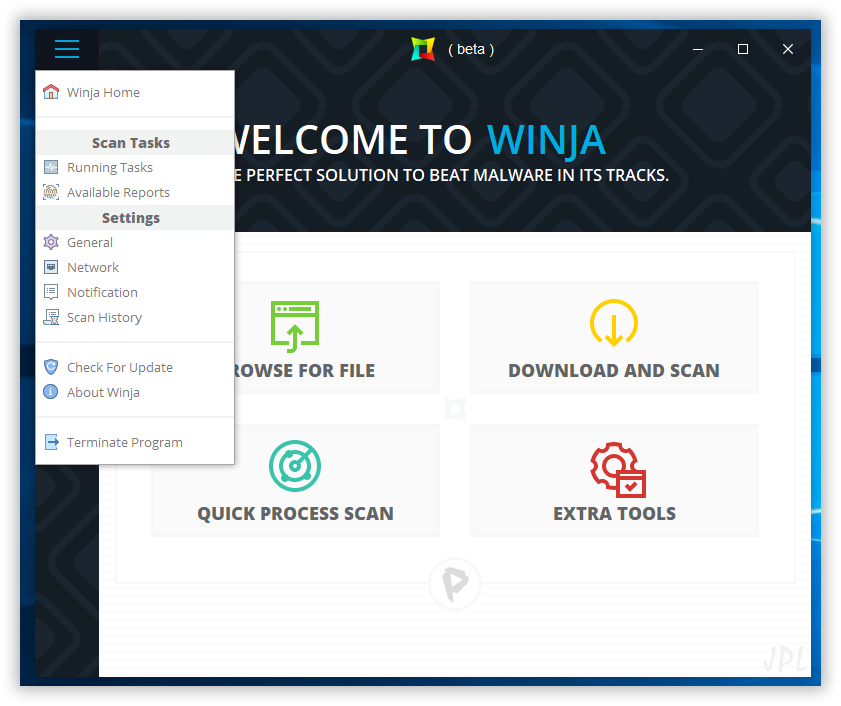Viewport: 841px width, 706px height.
Task: Open Available Reports menu entry
Action: [135, 192]
